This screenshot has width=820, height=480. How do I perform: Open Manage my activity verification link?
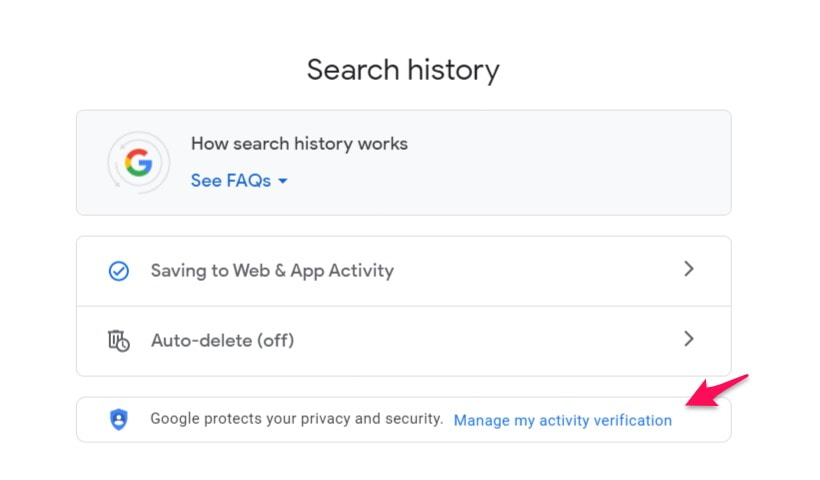pos(563,420)
